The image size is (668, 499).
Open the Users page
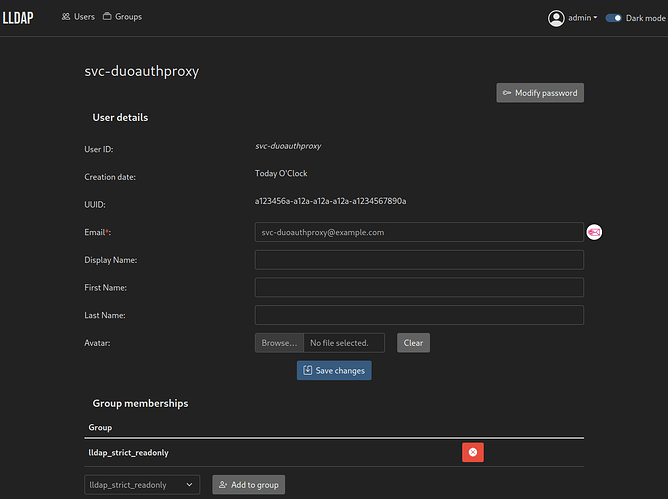click(x=78, y=17)
